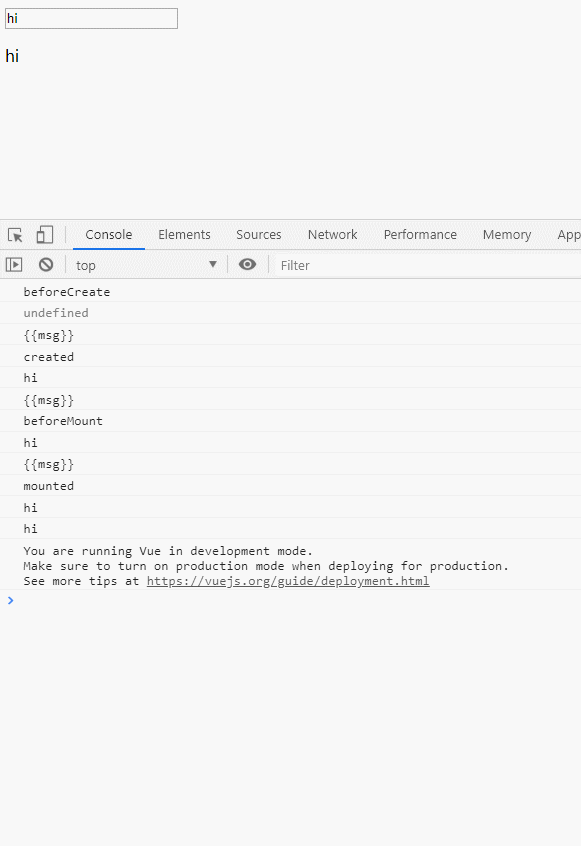The image size is (581, 846).
Task: Clear console with the ban icon
Action: click(46, 264)
